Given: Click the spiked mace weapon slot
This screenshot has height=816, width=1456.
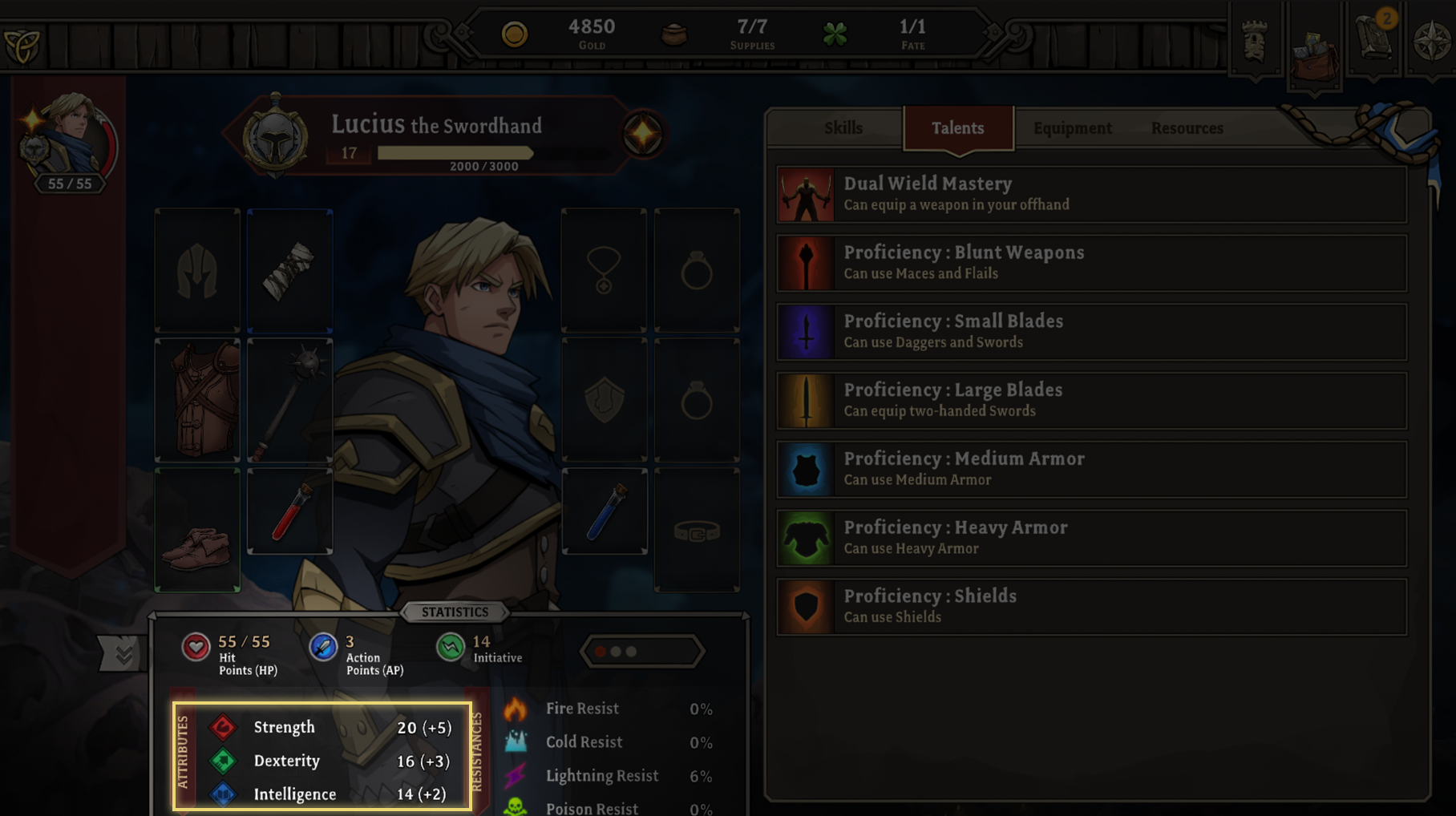Looking at the screenshot, I should (289, 400).
